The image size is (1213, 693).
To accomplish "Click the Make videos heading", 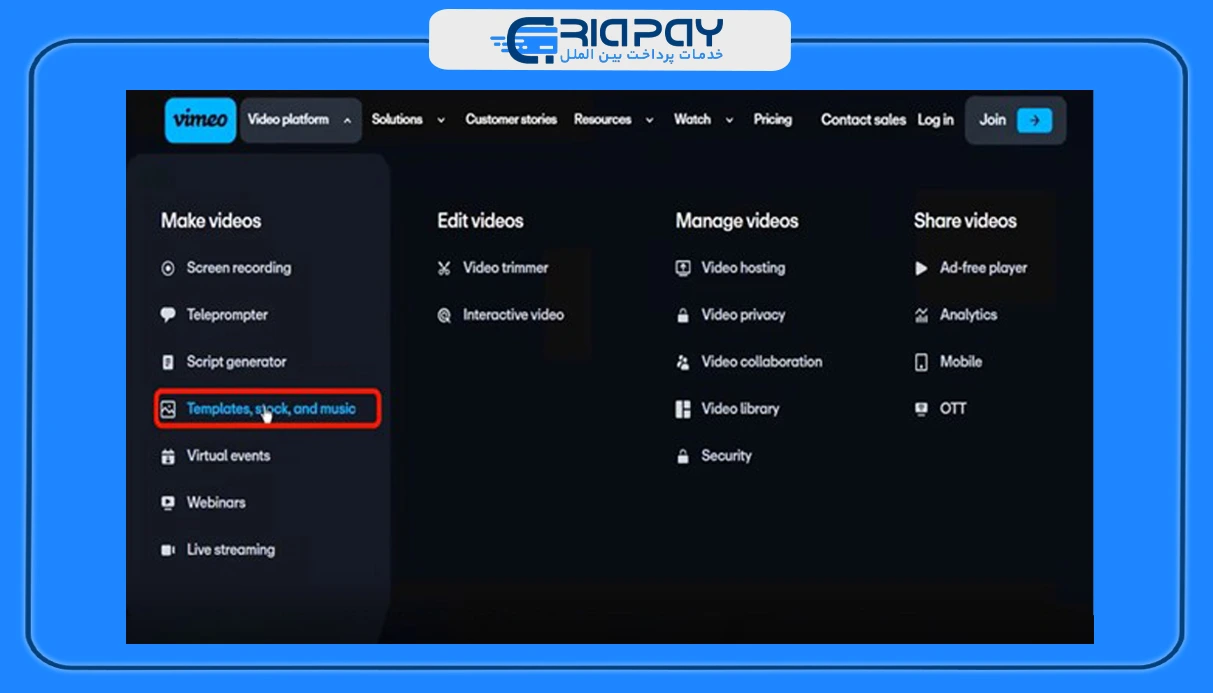I will [x=211, y=221].
